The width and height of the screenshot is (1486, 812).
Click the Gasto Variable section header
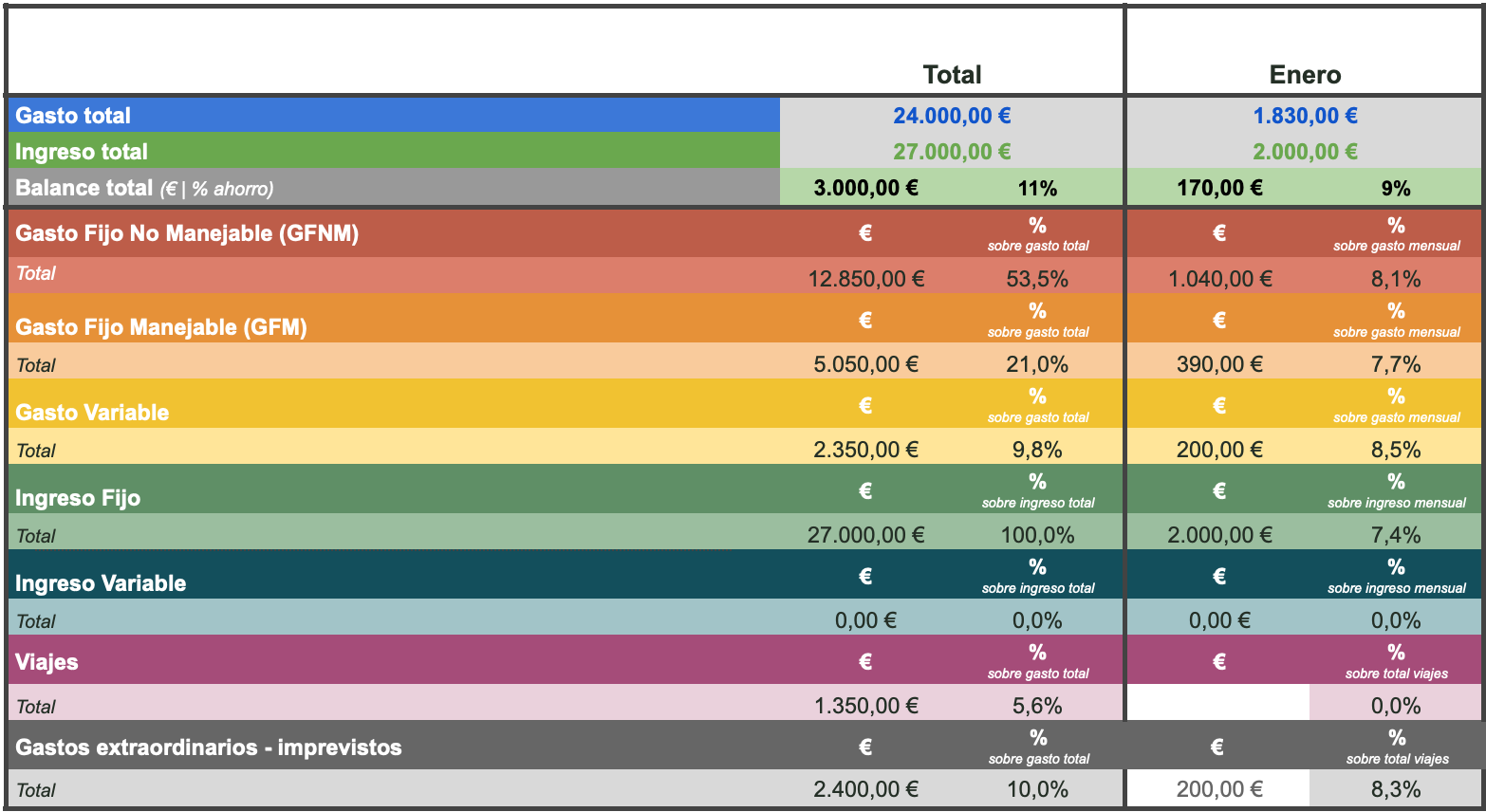pos(92,413)
